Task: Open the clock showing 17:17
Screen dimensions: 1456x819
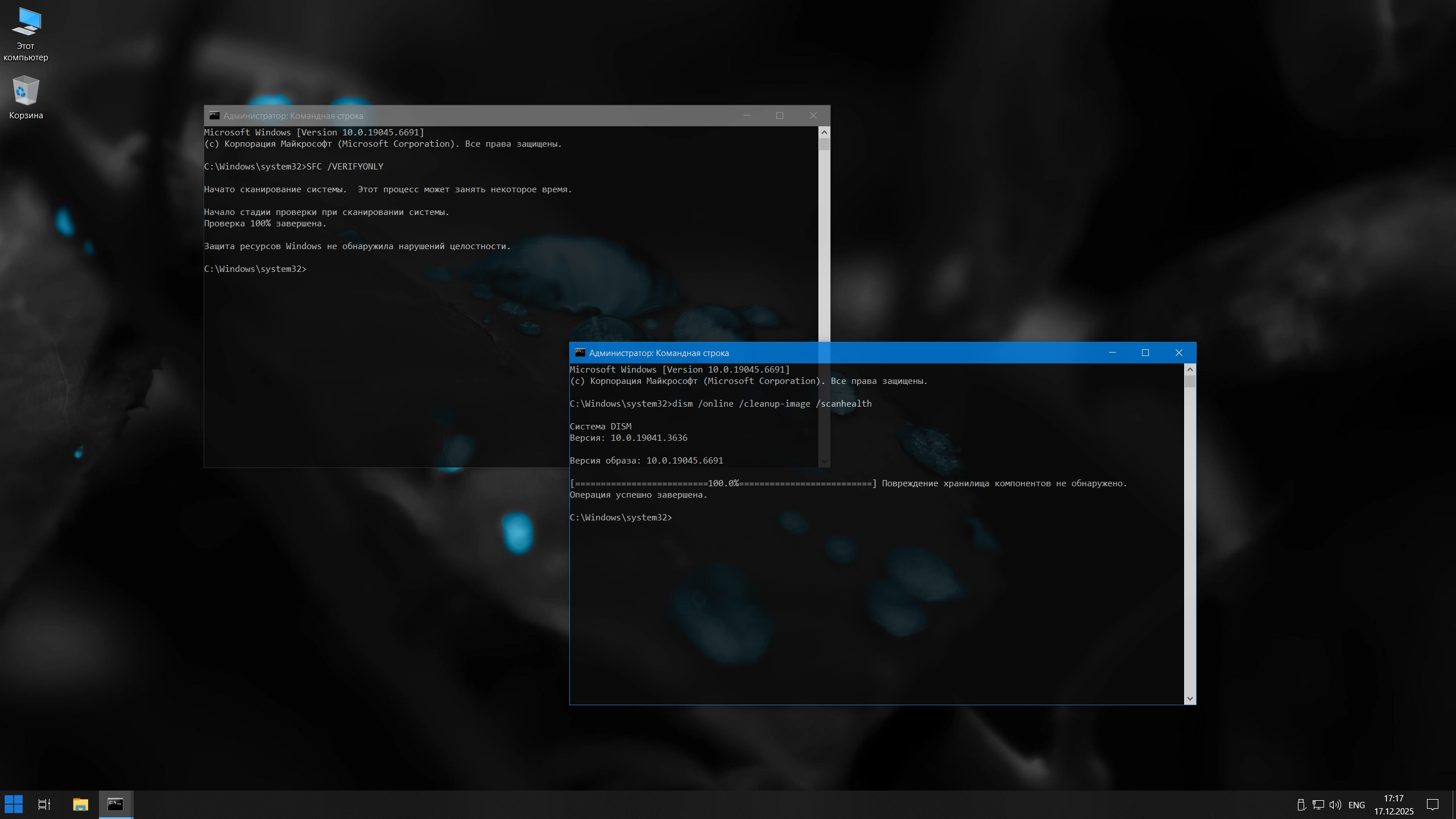Action: (1393, 805)
